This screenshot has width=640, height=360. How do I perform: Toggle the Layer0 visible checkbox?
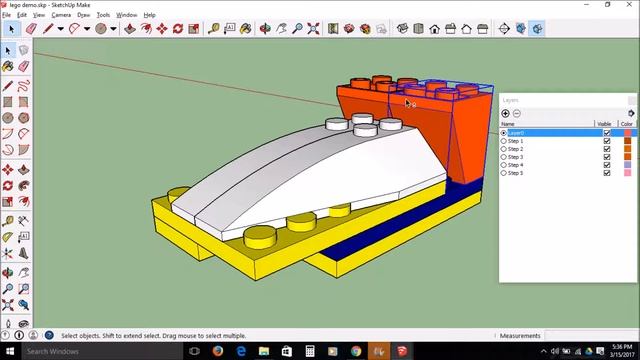point(607,133)
